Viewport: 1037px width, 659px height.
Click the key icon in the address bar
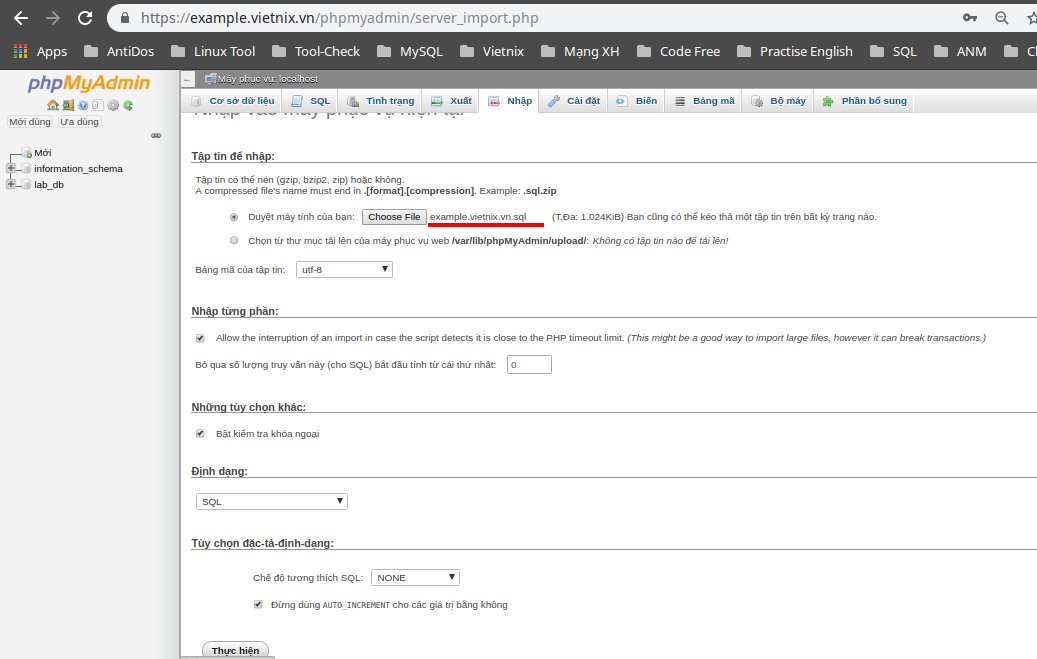click(x=969, y=17)
